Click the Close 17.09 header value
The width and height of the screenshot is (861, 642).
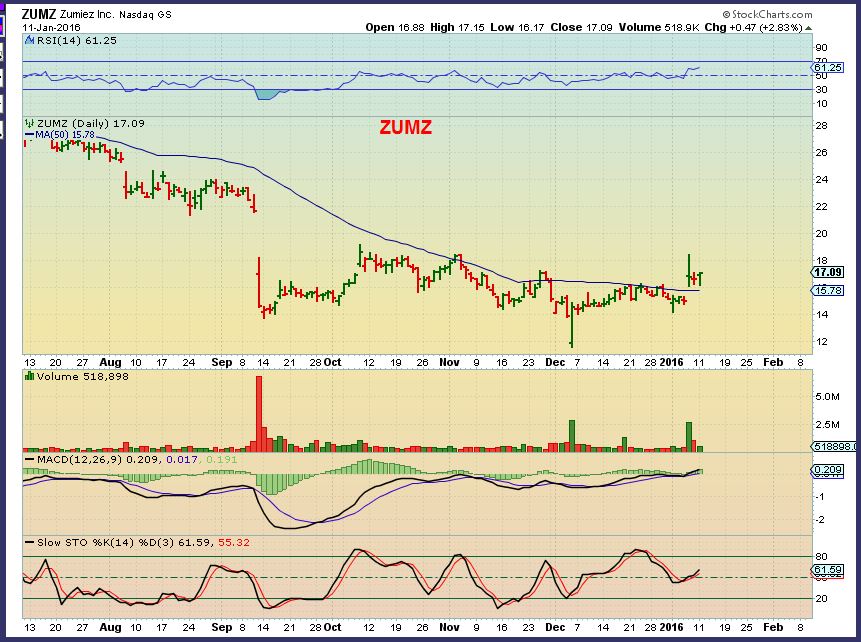[581, 27]
